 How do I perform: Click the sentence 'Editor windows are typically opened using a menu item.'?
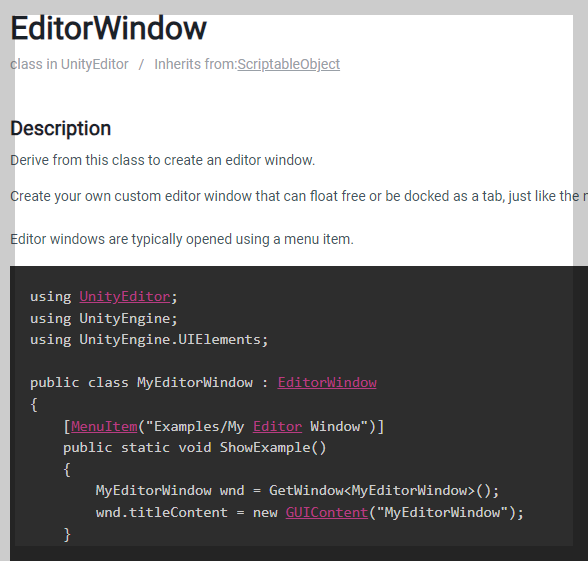(182, 239)
